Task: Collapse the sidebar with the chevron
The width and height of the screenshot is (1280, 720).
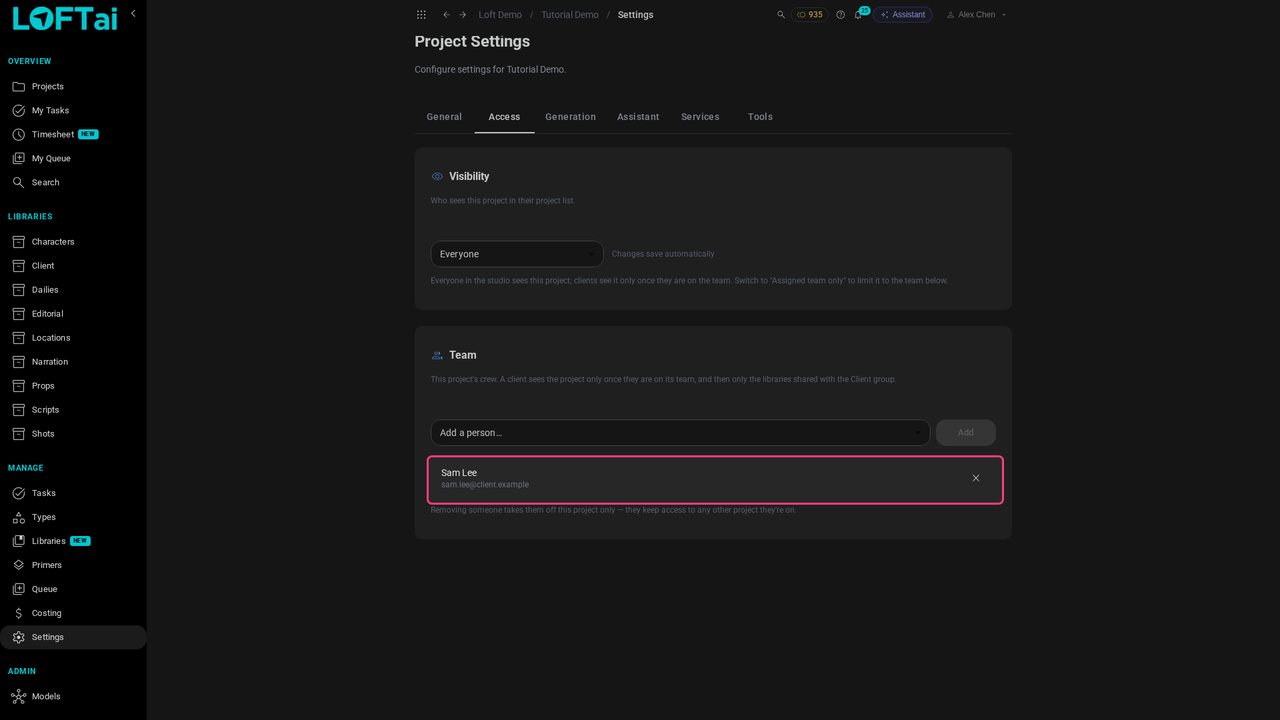Action: 133,14
